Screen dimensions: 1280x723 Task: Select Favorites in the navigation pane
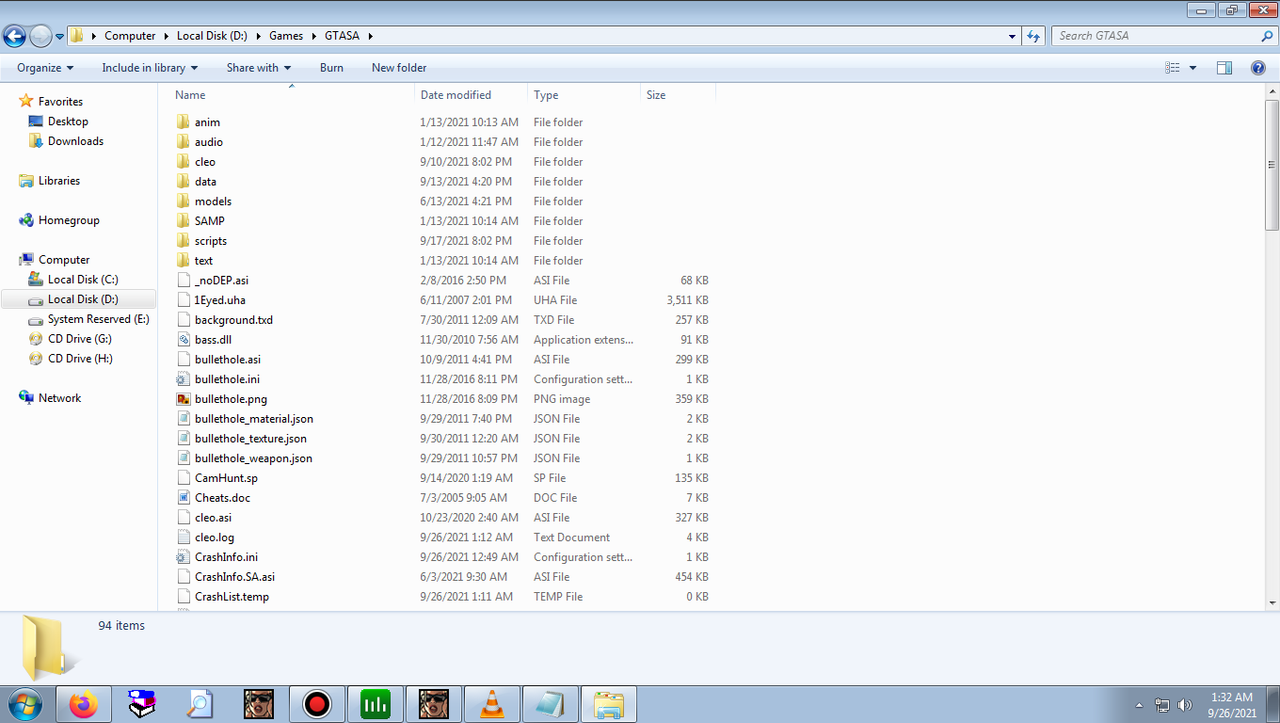pos(60,102)
